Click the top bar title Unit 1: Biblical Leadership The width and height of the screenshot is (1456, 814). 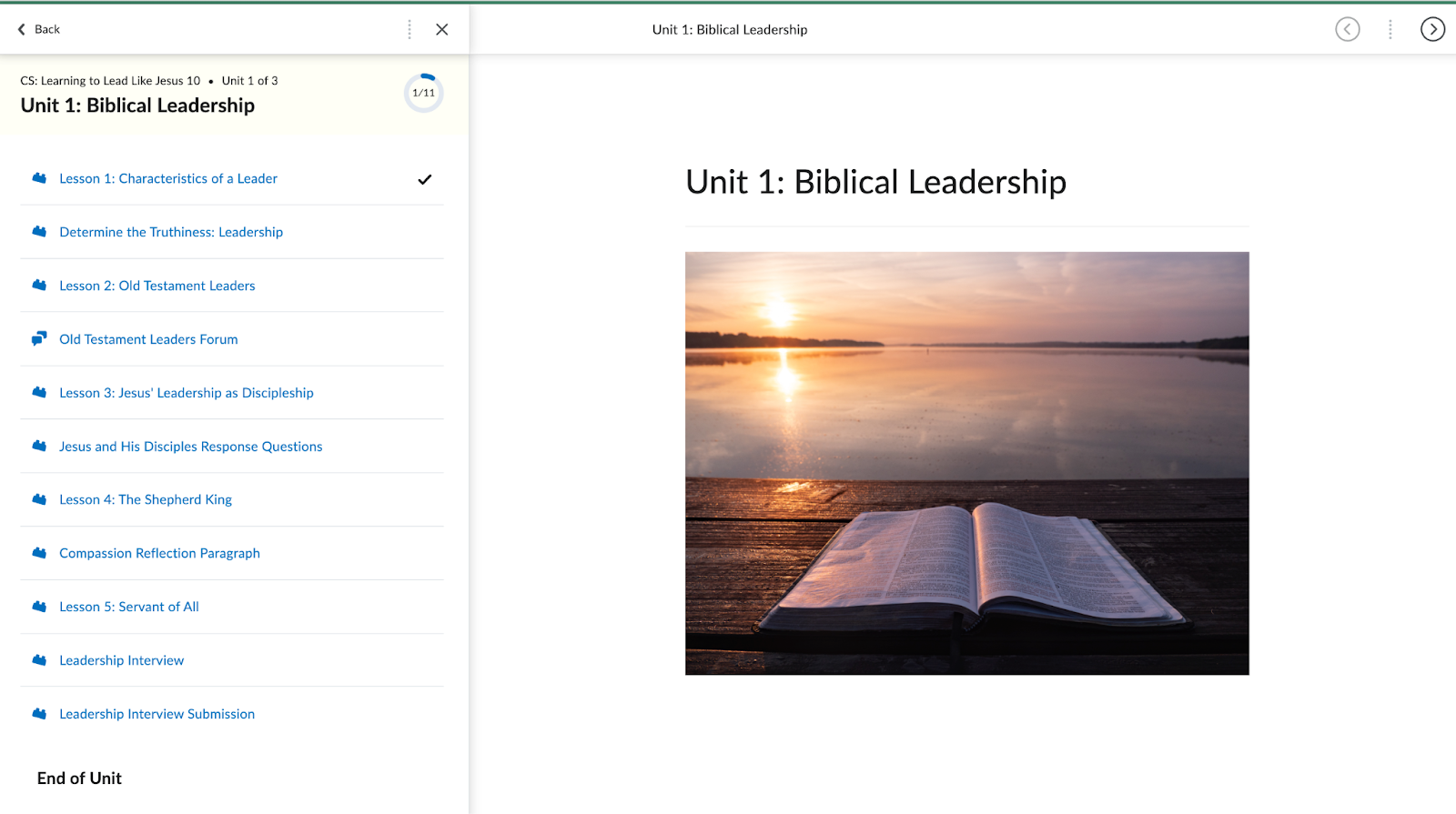pyautogui.click(x=730, y=30)
